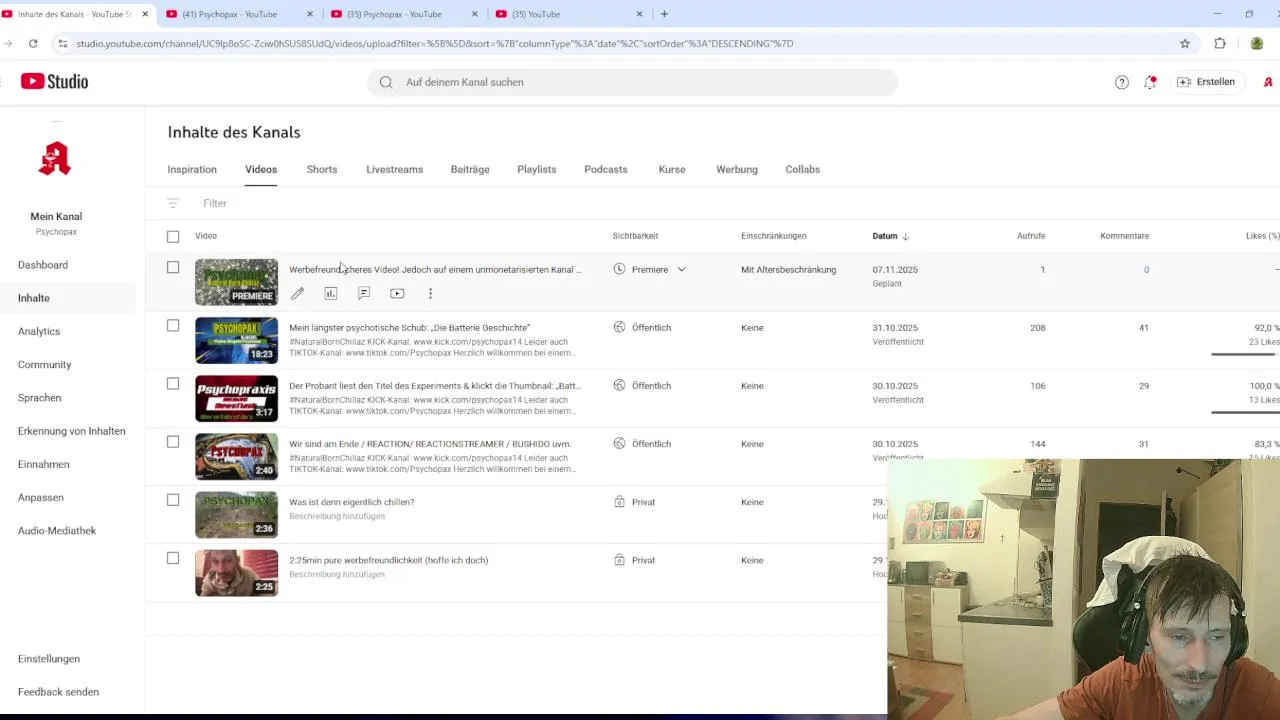Click the Premiere clock visibility icon
This screenshot has height=720, width=1280.
619,269
